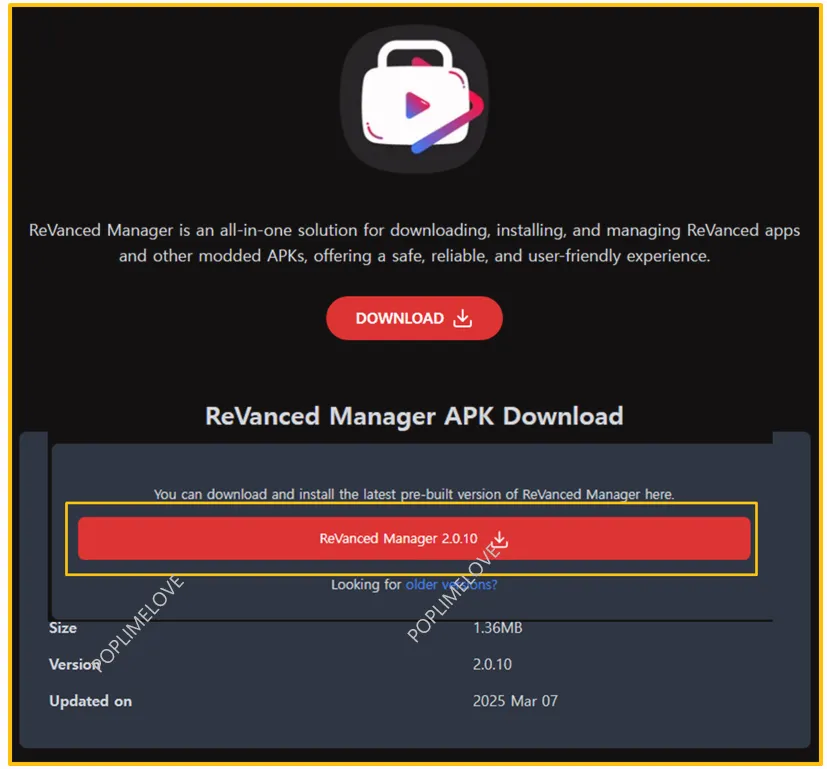This screenshot has height=769, width=827.
Task: Click the Size label
Action: [63, 628]
